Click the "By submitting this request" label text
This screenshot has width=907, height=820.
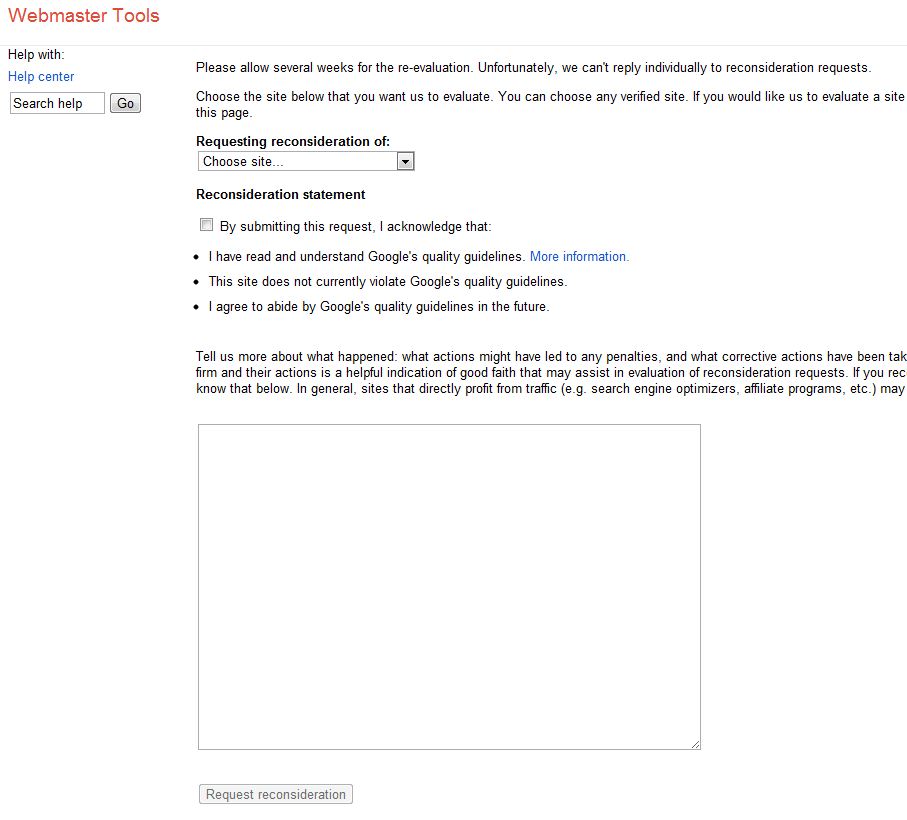356,226
